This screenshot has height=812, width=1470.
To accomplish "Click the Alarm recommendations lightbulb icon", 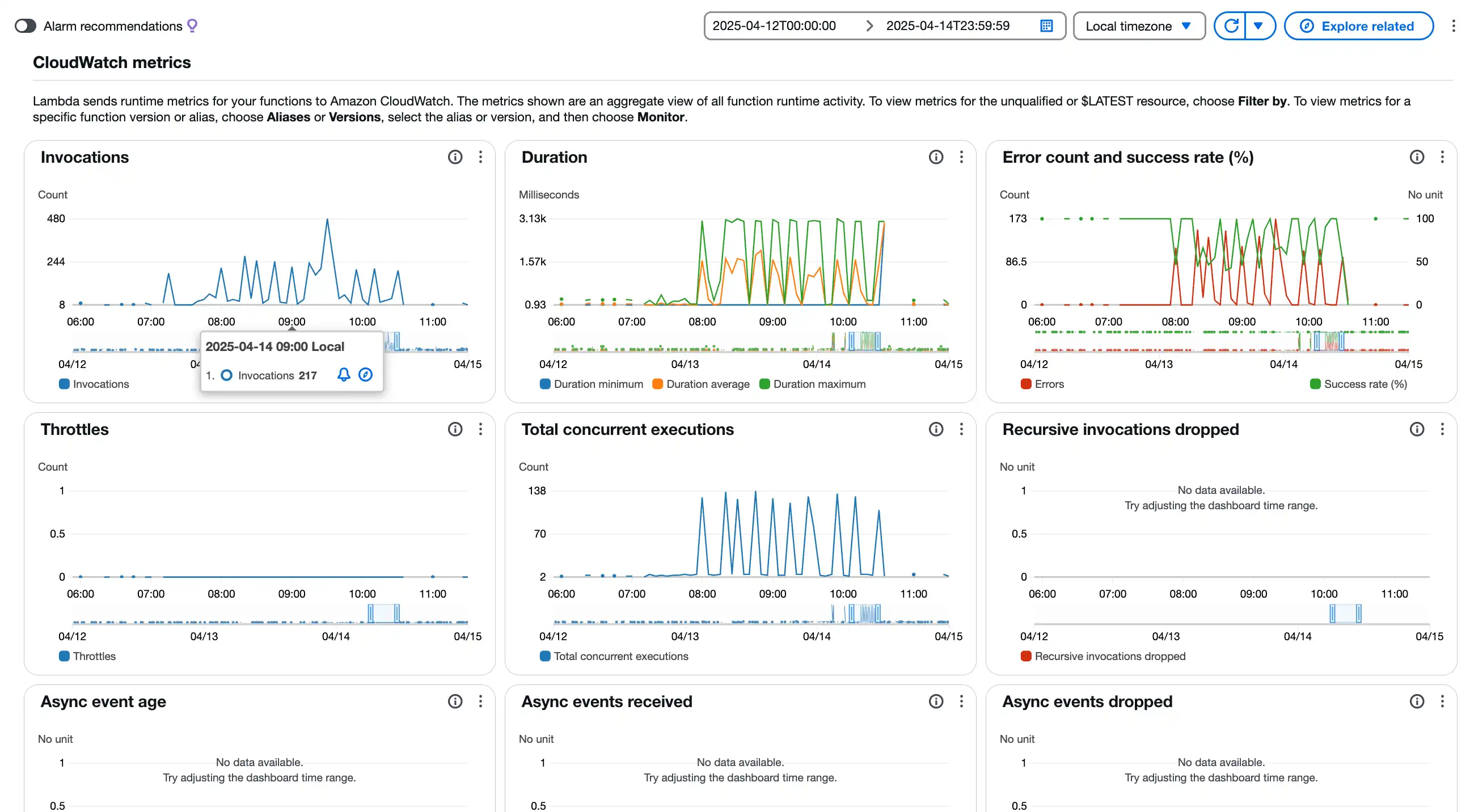I will pos(192,26).
